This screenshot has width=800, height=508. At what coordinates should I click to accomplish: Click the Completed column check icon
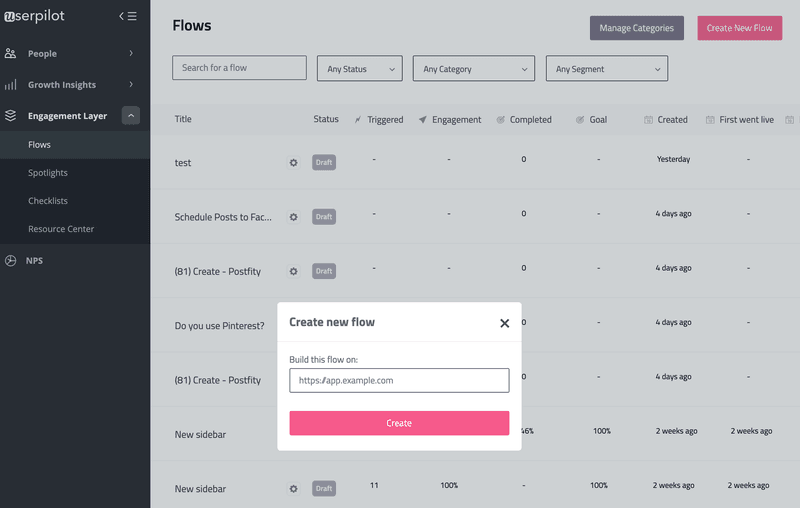[x=501, y=119]
